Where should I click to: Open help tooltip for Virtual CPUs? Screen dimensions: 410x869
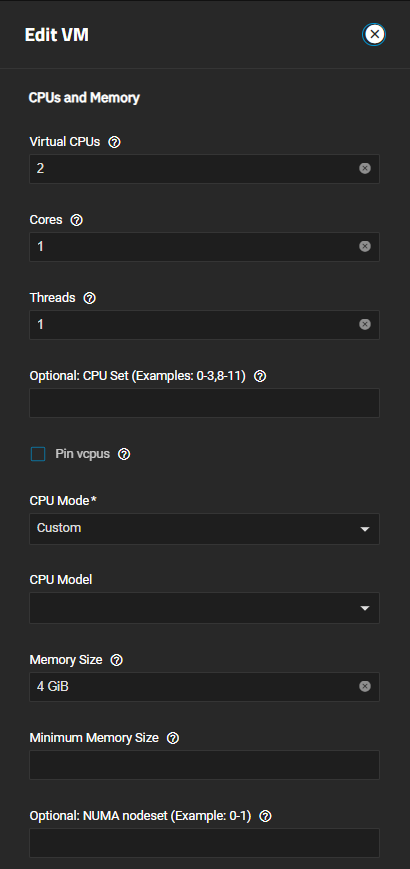114,142
